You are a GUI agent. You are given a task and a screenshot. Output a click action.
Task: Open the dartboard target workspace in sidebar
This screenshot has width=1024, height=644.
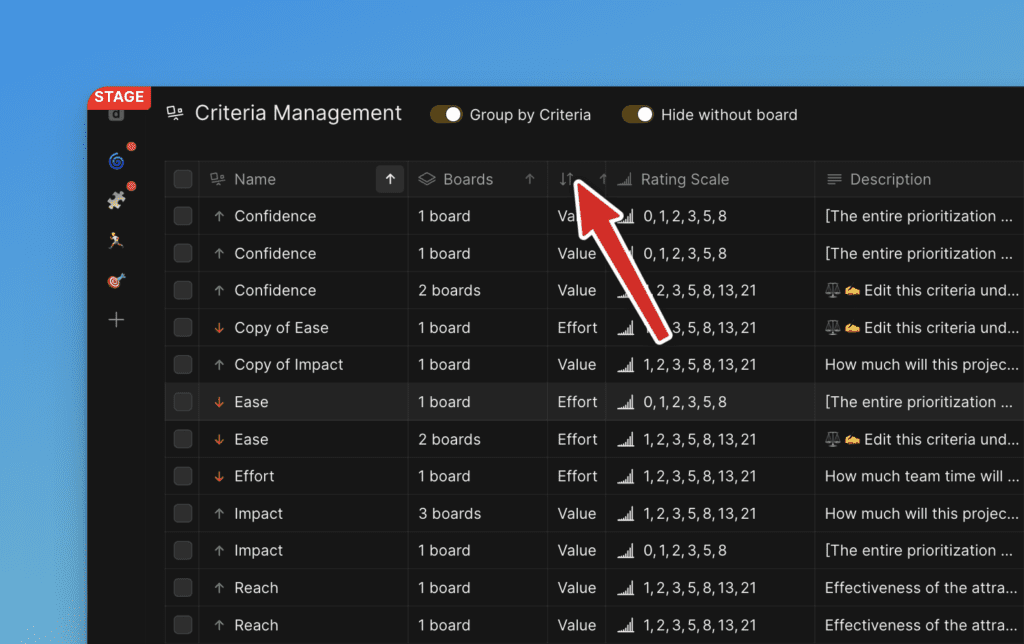(x=116, y=281)
